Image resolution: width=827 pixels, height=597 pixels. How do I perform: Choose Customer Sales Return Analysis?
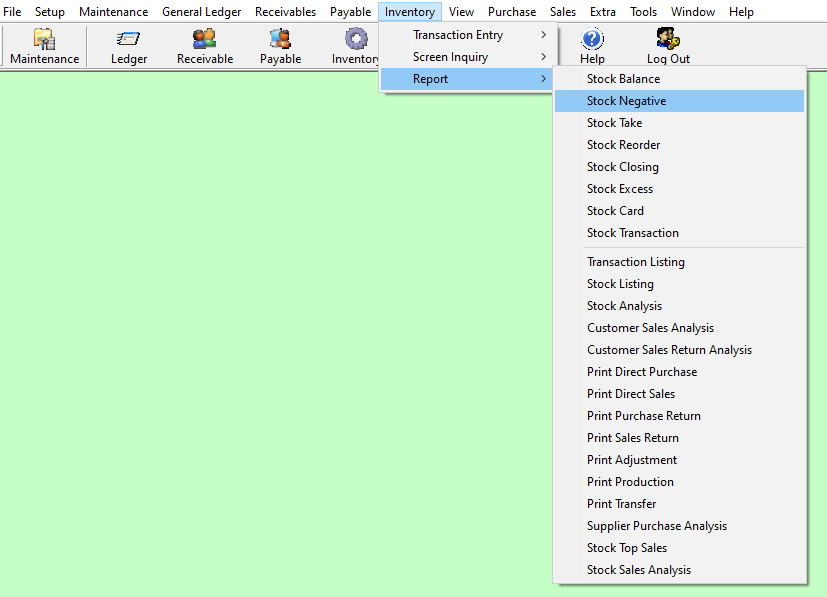click(x=679, y=350)
